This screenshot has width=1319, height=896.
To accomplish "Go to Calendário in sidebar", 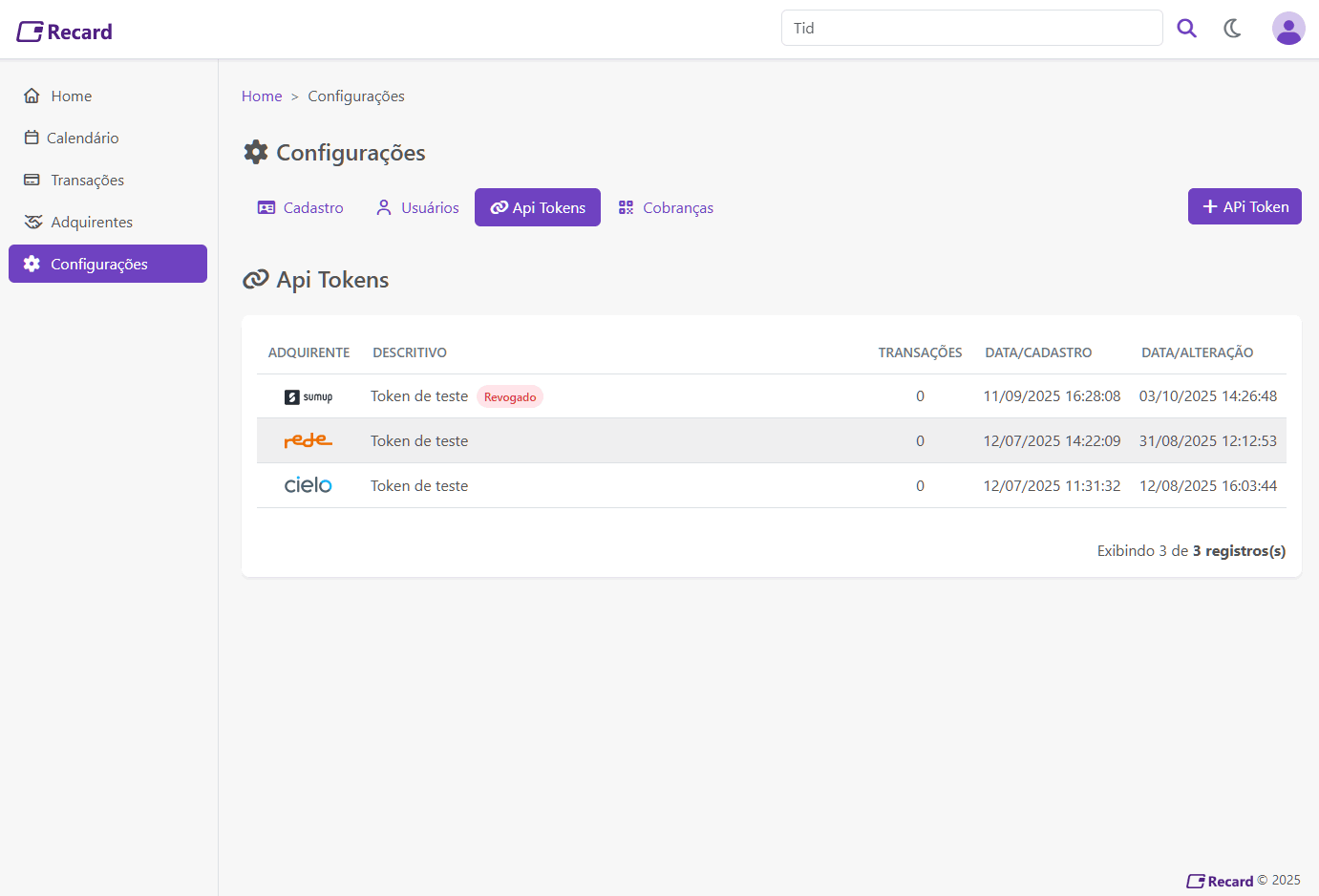I will click(82, 139).
